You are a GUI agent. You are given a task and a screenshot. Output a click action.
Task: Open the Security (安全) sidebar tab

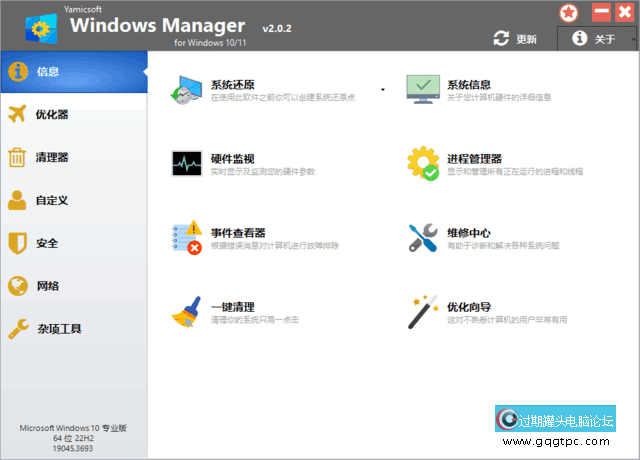pos(73,243)
